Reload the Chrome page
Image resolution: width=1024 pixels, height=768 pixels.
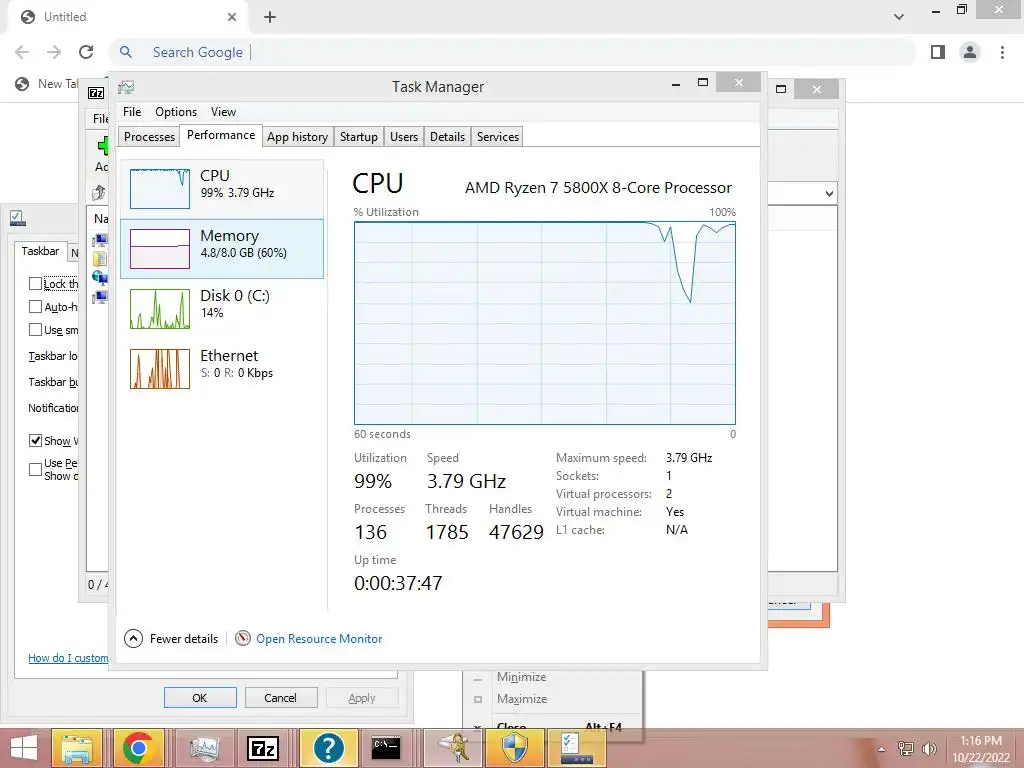coord(86,52)
